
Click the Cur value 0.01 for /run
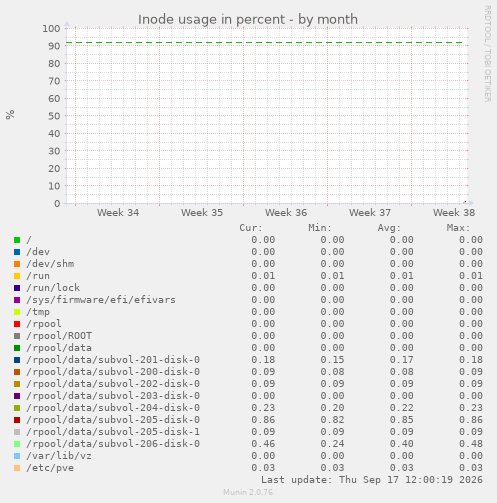pos(263,276)
